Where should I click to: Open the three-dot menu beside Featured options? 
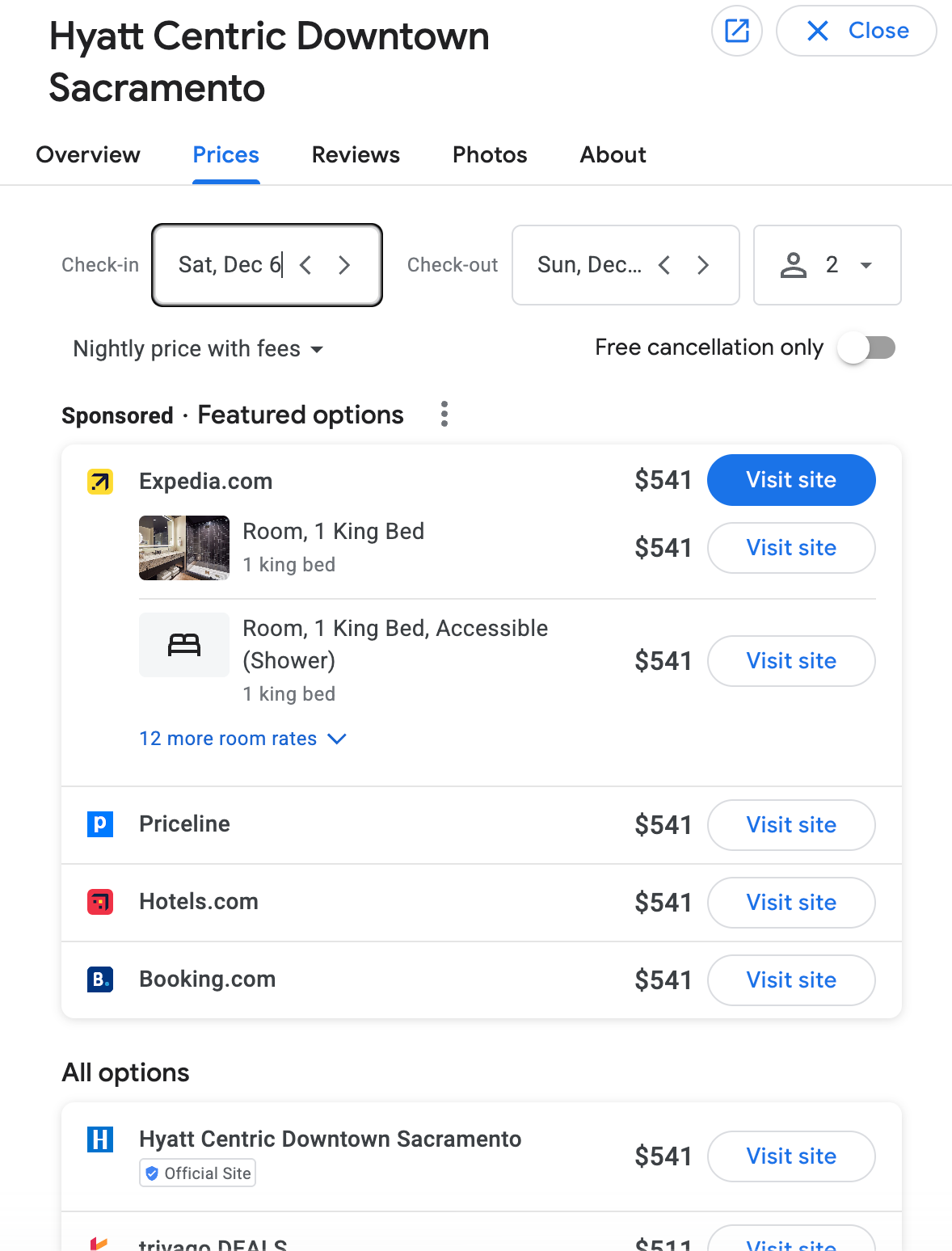444,414
